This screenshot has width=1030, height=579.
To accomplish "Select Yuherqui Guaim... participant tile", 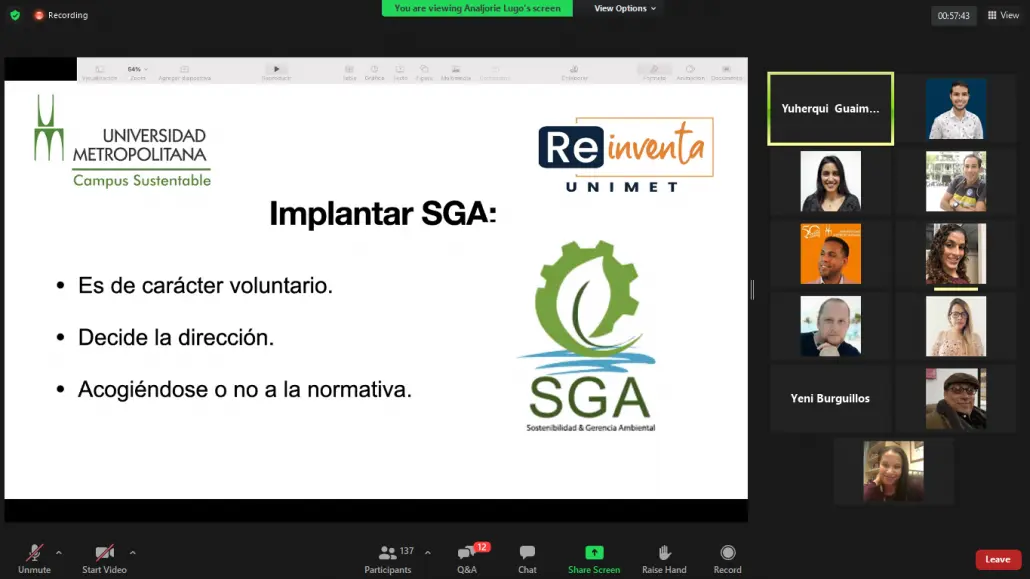I will (830, 108).
